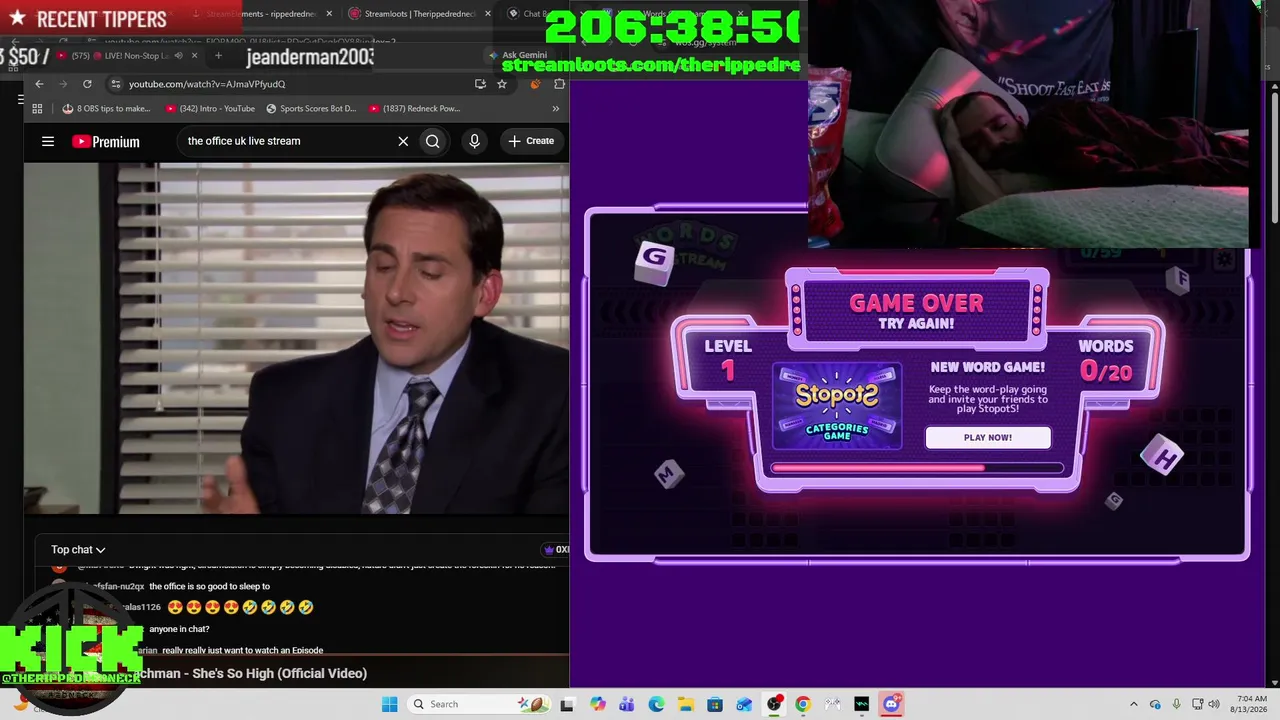The height and width of the screenshot is (720, 1280).
Task: Open the '8 OBS tips to make...' bookmark
Action: 106,108
